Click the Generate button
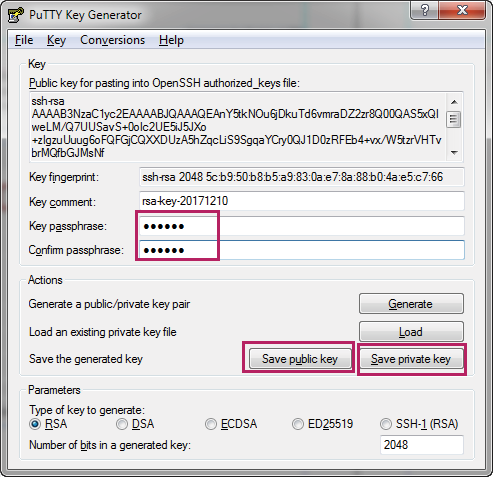The width and height of the screenshot is (493, 477). coord(411,304)
